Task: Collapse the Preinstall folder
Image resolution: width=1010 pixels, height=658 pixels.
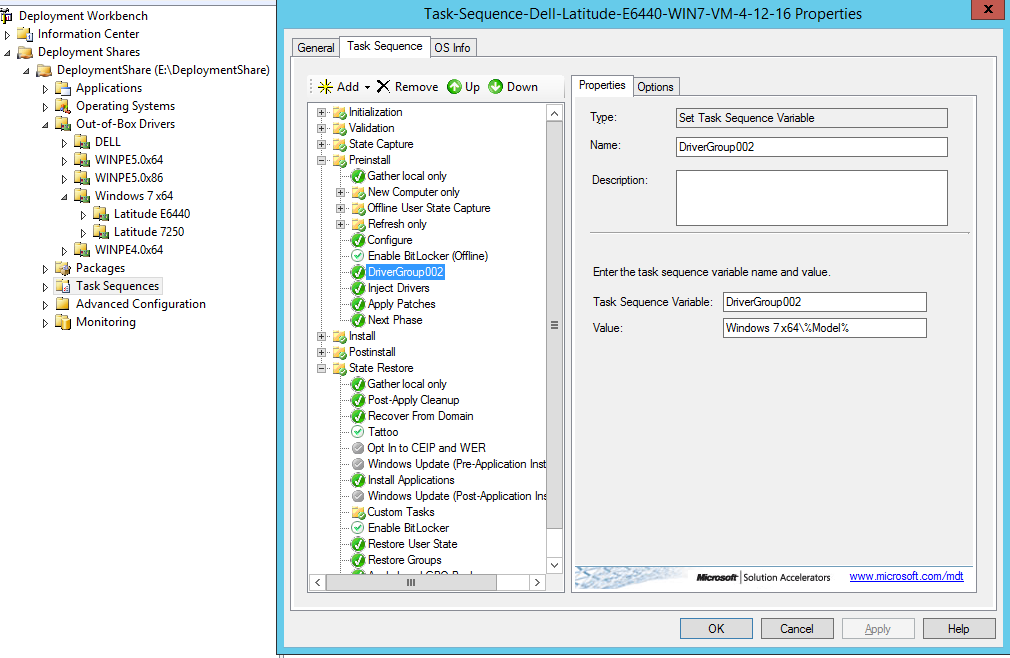Action: coord(322,160)
